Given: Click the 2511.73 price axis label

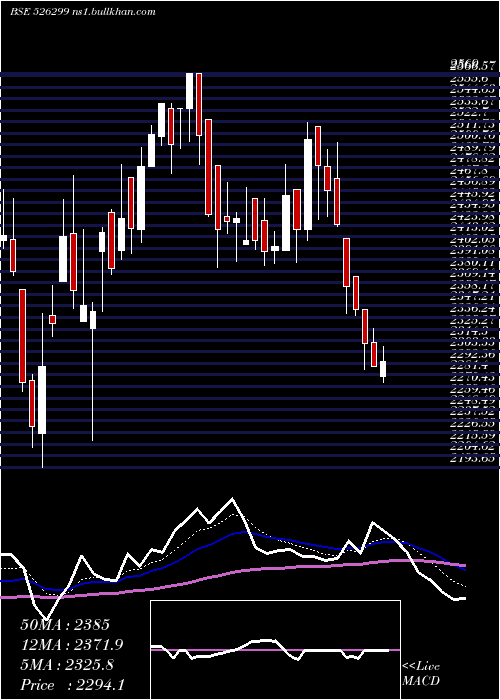Looking at the screenshot, I should pyautogui.click(x=472, y=126).
